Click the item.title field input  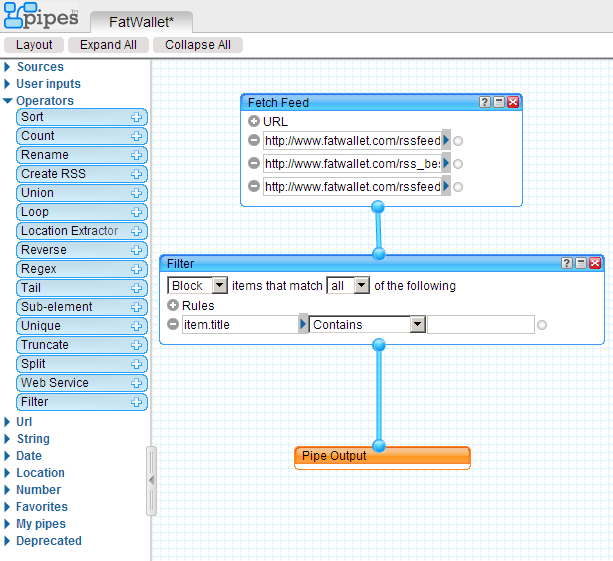[x=240, y=324]
